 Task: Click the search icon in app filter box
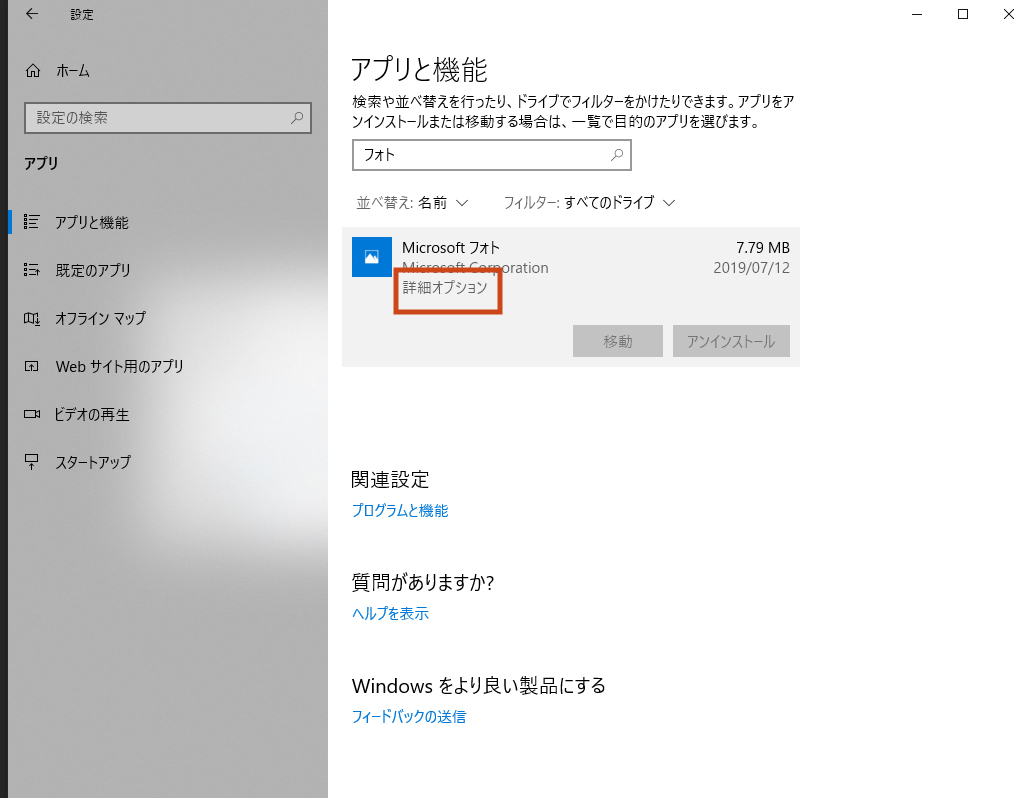click(617, 155)
